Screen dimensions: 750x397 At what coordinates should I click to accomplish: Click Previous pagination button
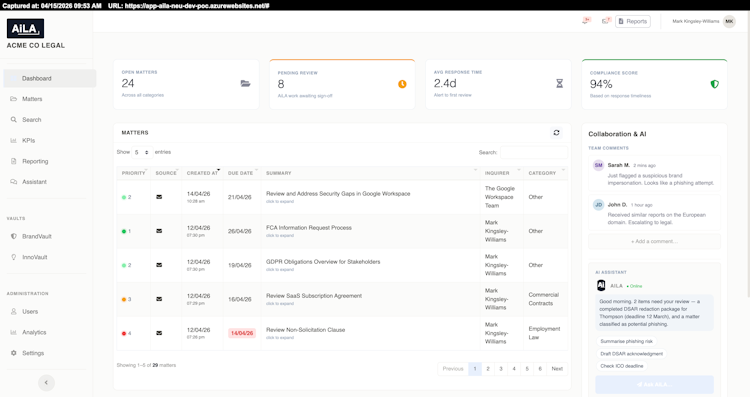pyautogui.click(x=453, y=369)
